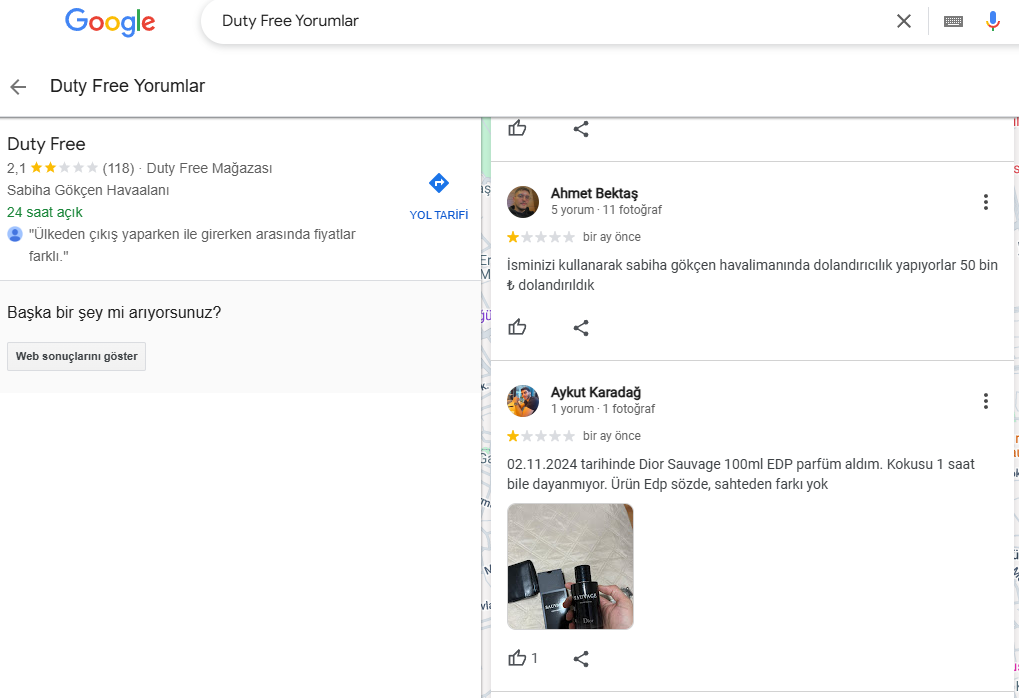Click into the Duty Free Yorumlar search field
This screenshot has width=1019, height=698.
tap(540, 21)
